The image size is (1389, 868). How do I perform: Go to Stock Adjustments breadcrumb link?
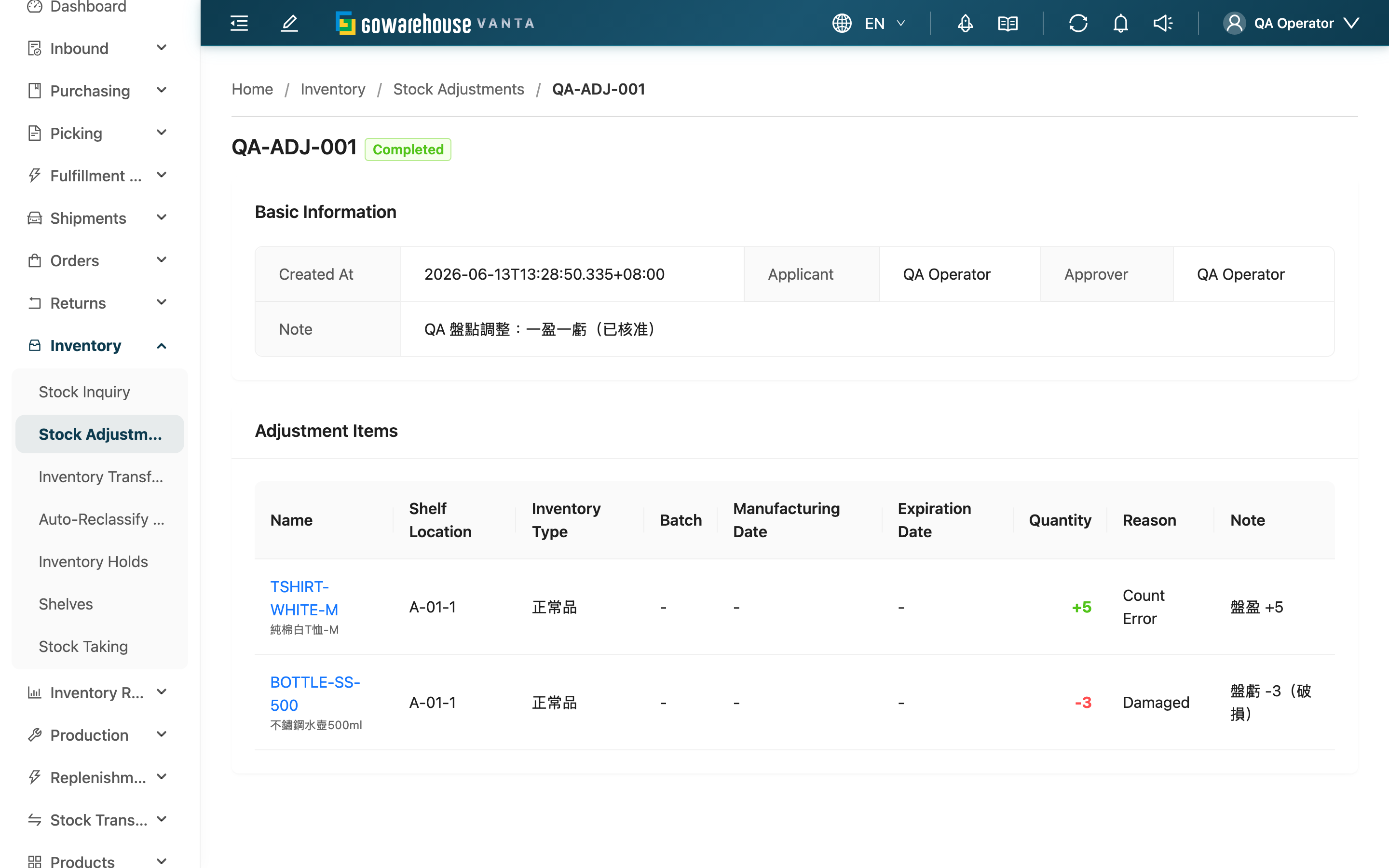tap(459, 89)
